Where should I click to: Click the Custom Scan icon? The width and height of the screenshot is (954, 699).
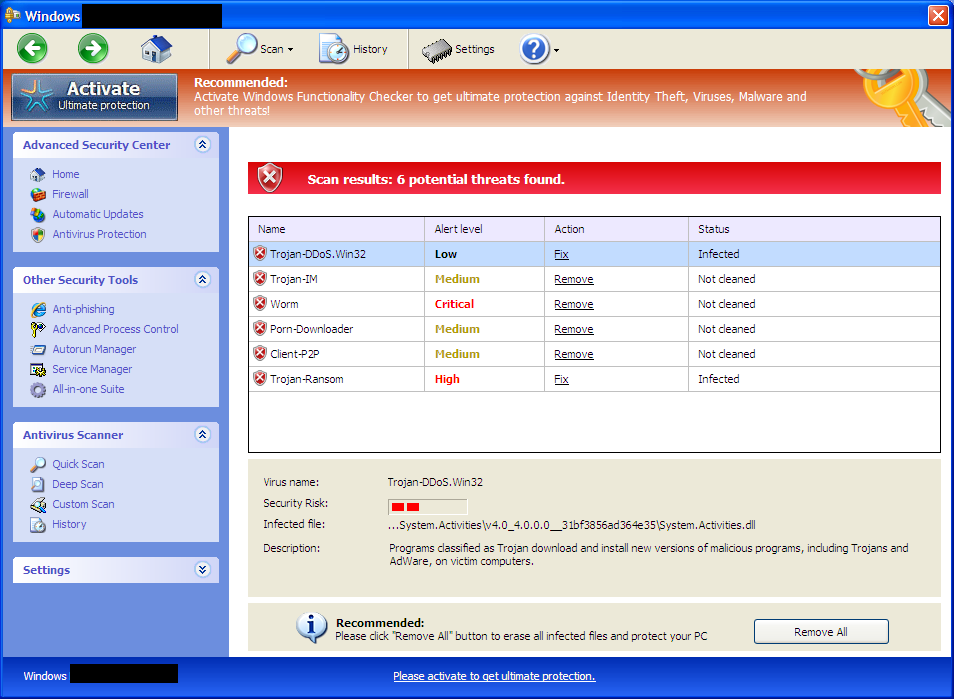click(x=38, y=504)
